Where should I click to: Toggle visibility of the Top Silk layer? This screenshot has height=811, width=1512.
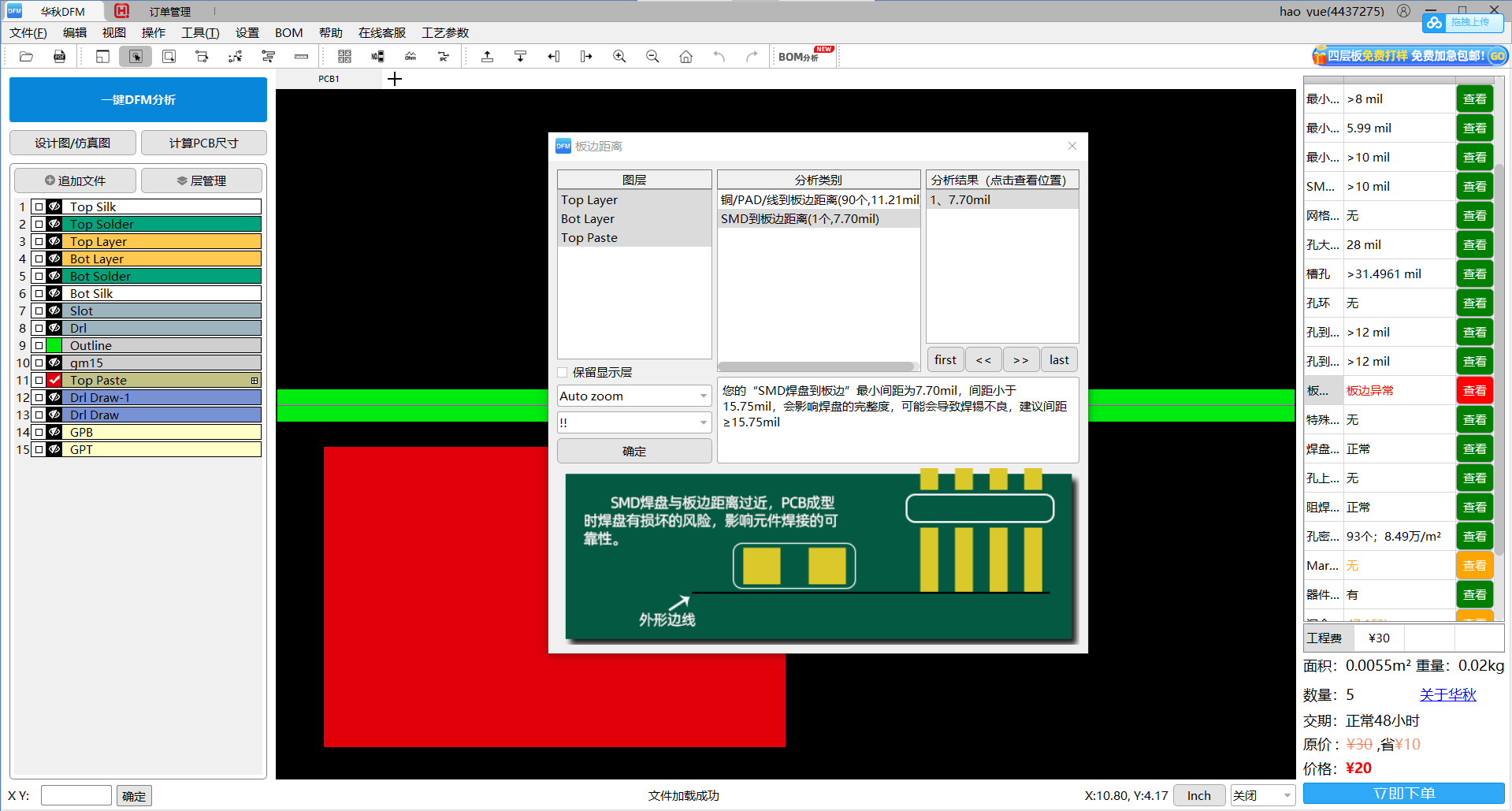54,206
